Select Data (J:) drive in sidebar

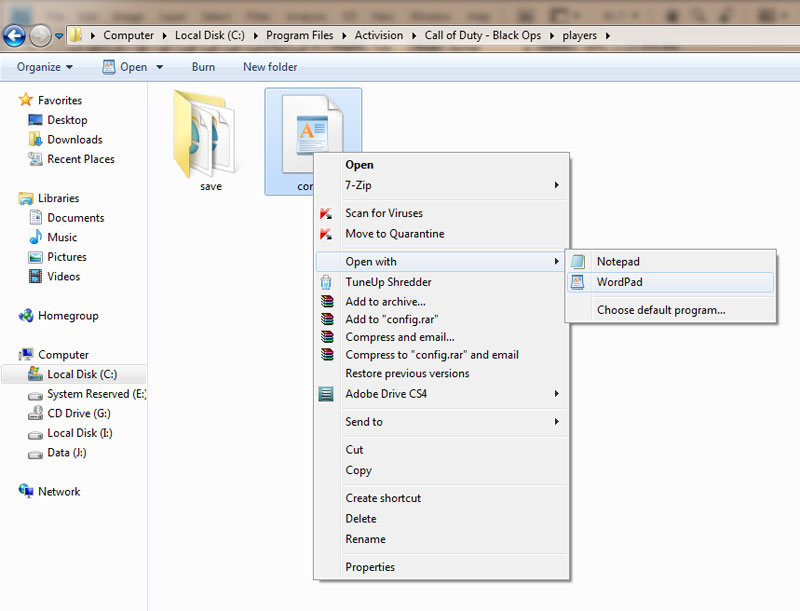point(57,453)
